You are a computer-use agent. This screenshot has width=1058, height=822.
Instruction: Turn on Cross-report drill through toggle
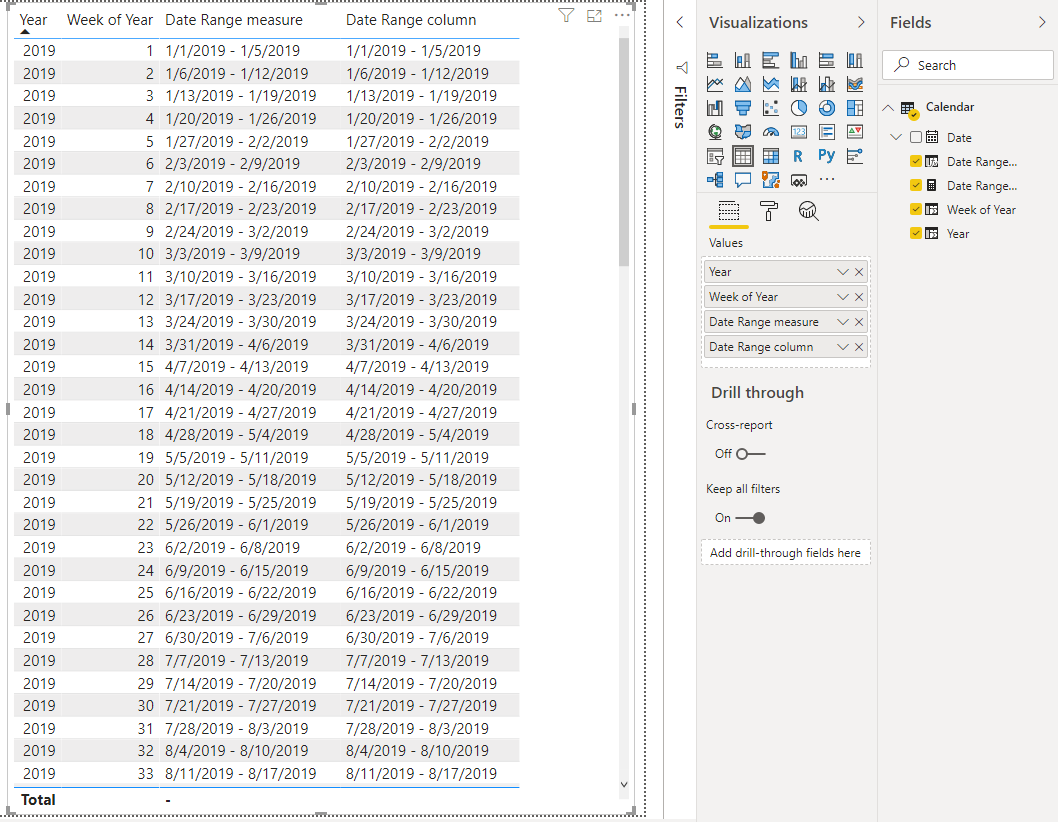coord(751,454)
